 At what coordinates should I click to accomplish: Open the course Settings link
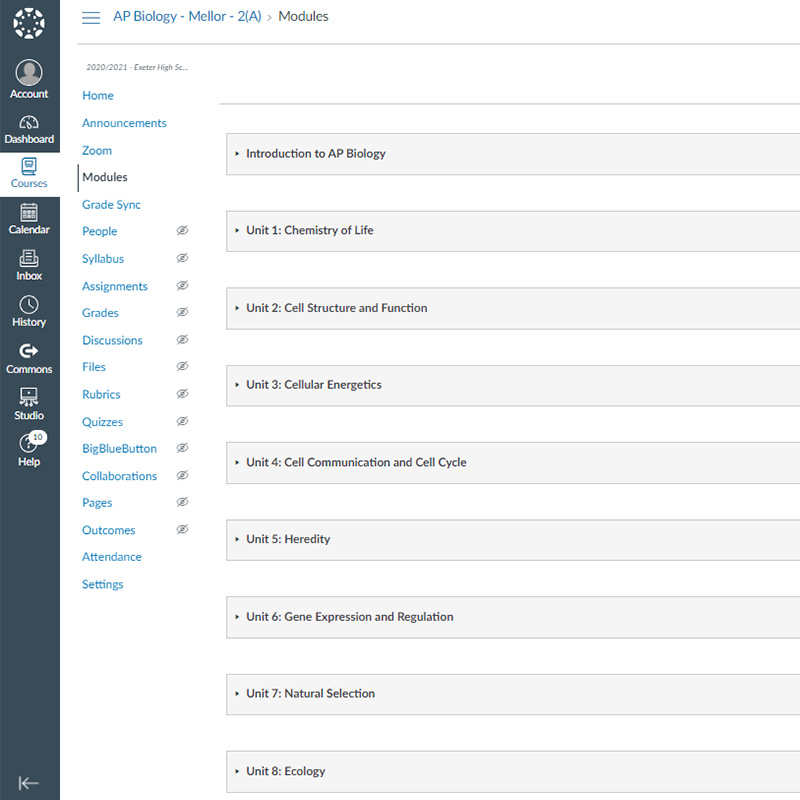pos(102,584)
